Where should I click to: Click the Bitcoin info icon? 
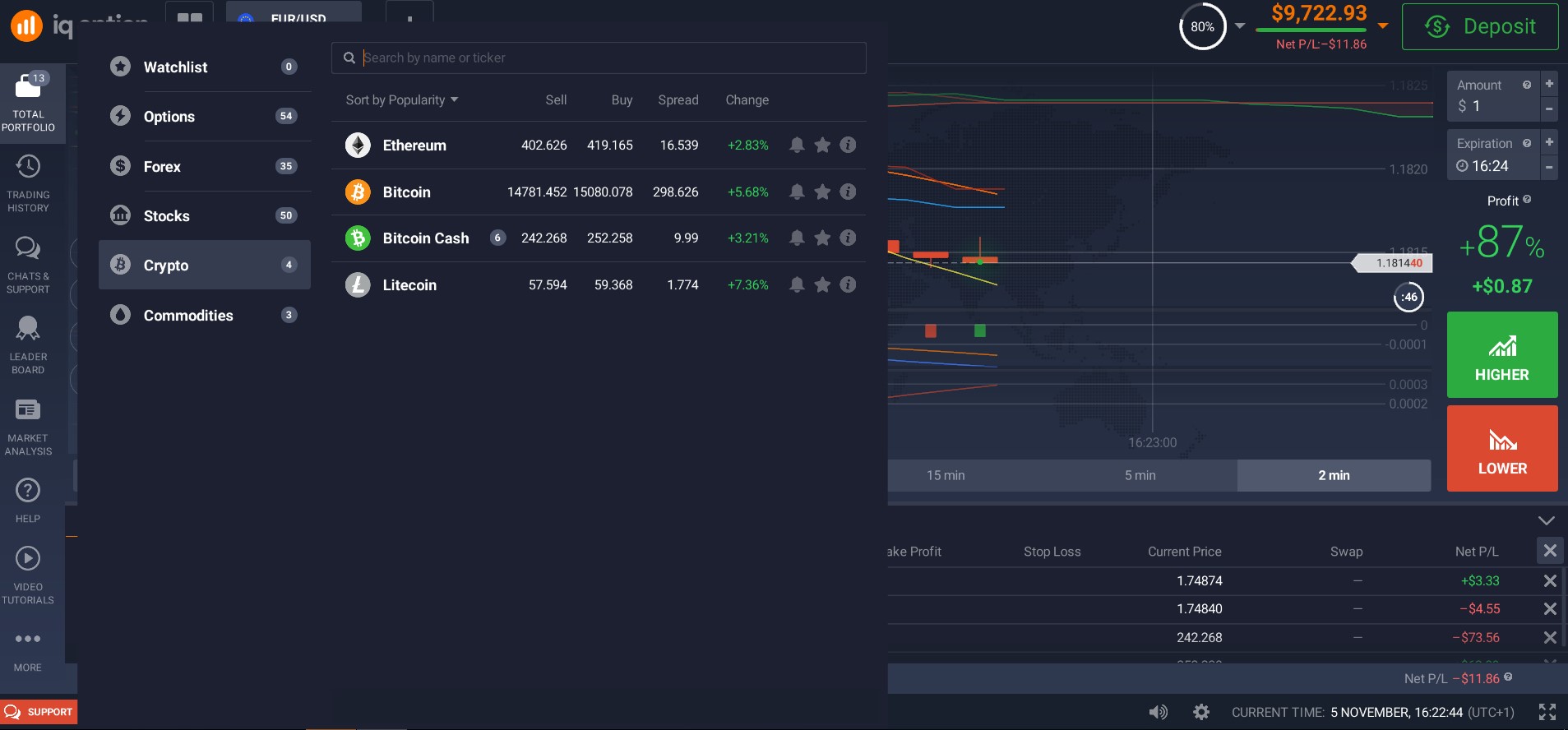click(x=848, y=192)
